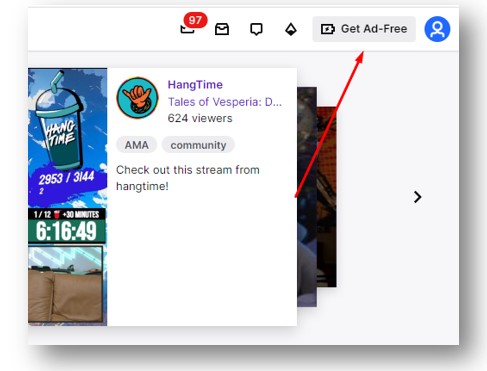The width and height of the screenshot is (487, 371).
Task: Open the HangTime channel name link
Action: coord(195,85)
